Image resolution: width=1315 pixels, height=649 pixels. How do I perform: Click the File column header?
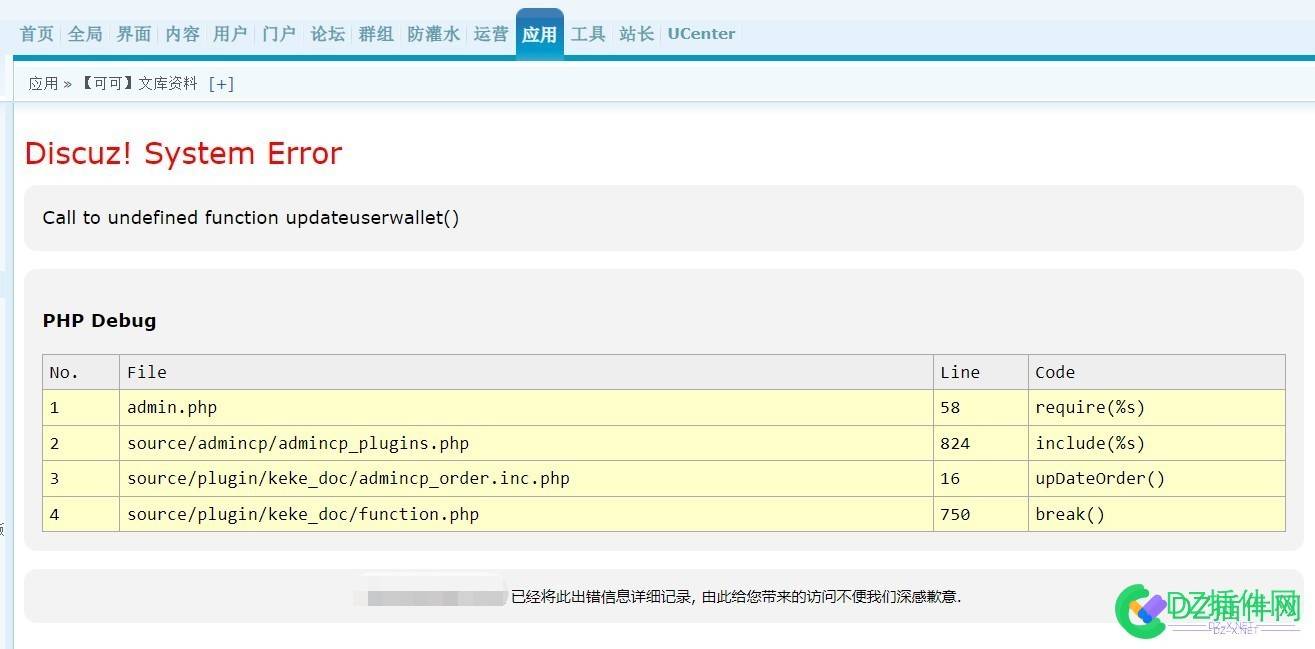tap(526, 372)
